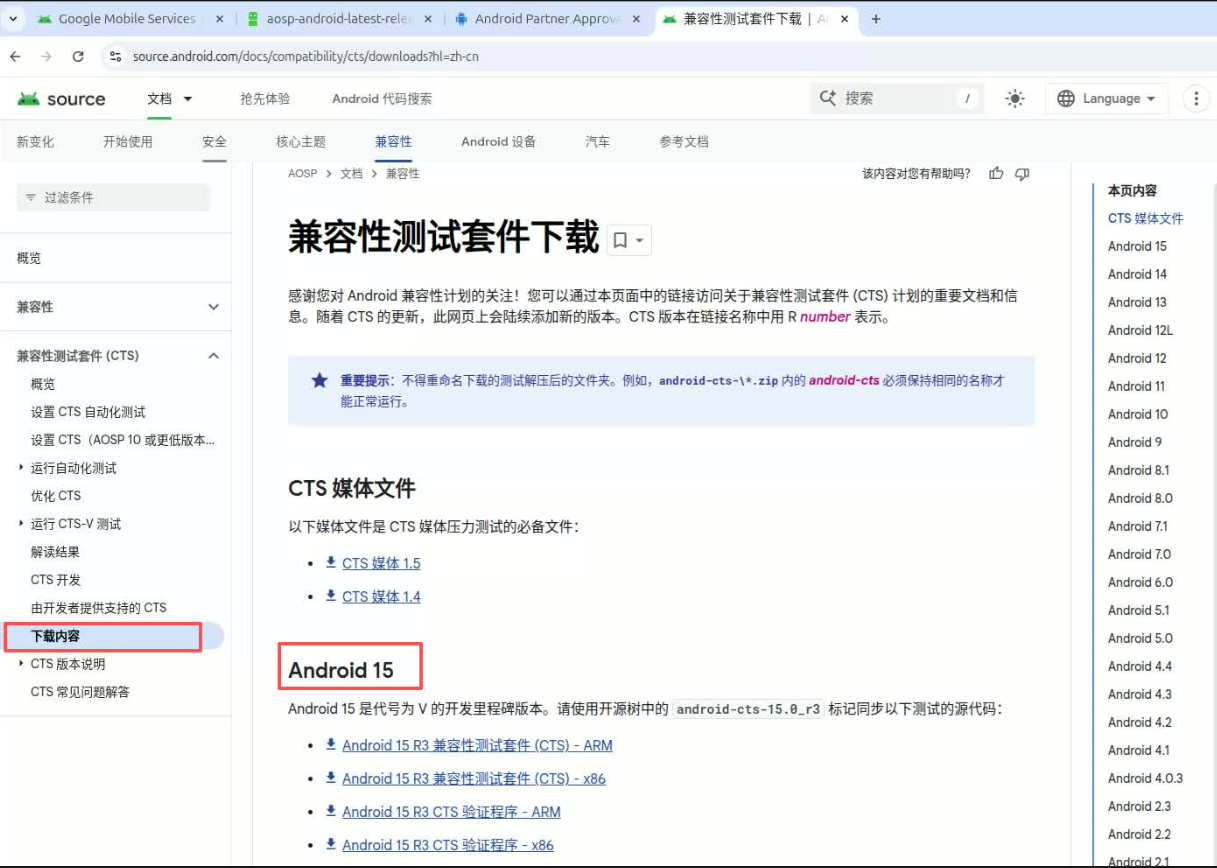Select the Android 设备 navigation tab
Screen dimensions: 1217x868
[x=498, y=142]
